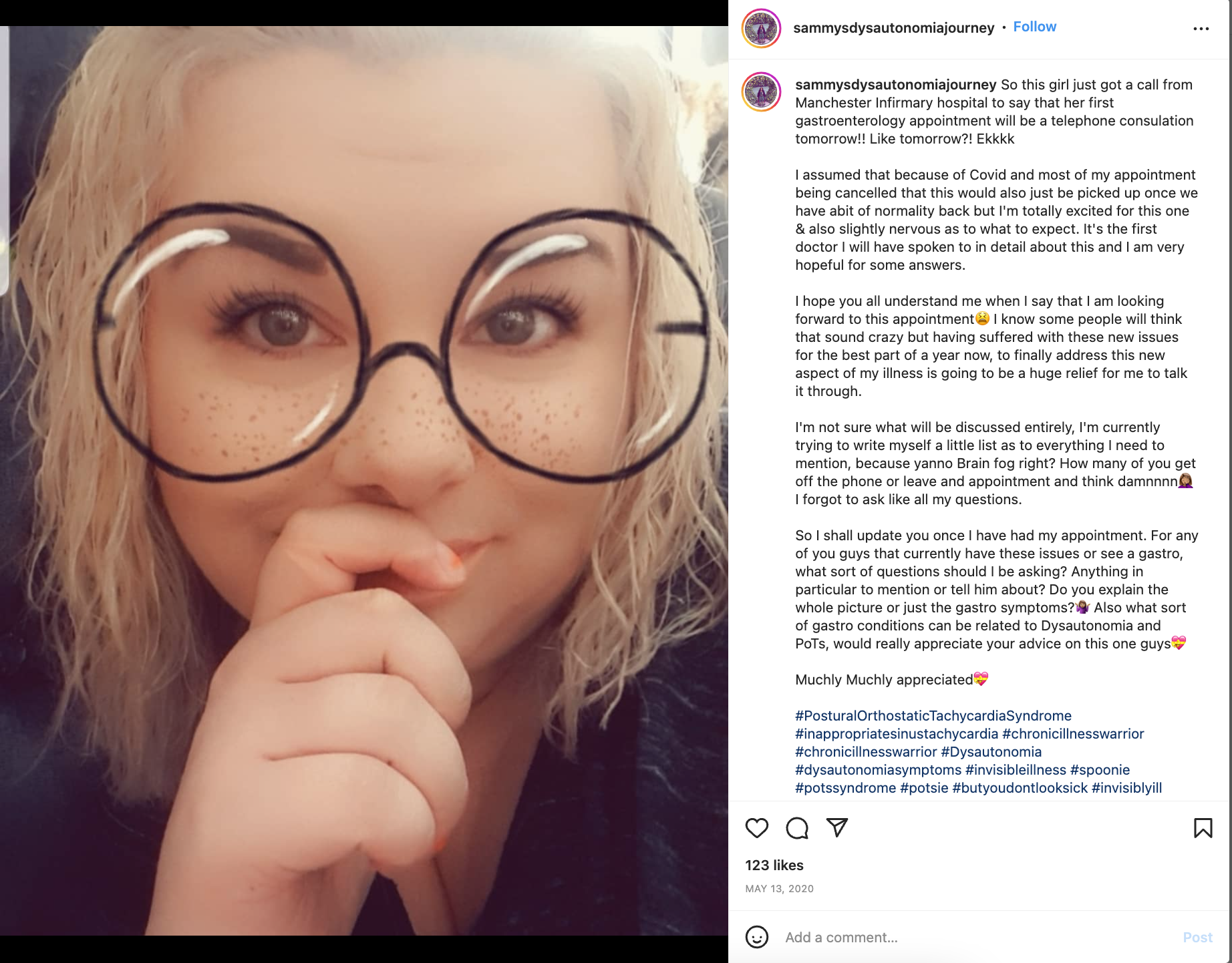The width and height of the screenshot is (1232, 963).
Task: Focus the Add a comment field
Action: tap(975, 937)
